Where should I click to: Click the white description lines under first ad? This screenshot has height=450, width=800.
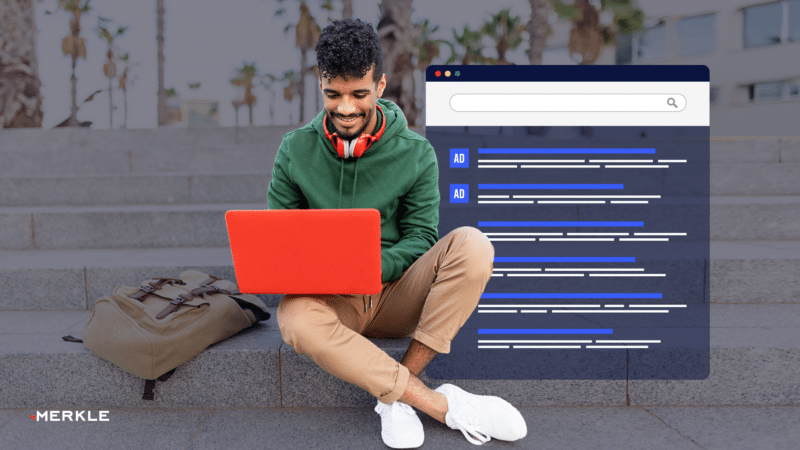click(582, 164)
